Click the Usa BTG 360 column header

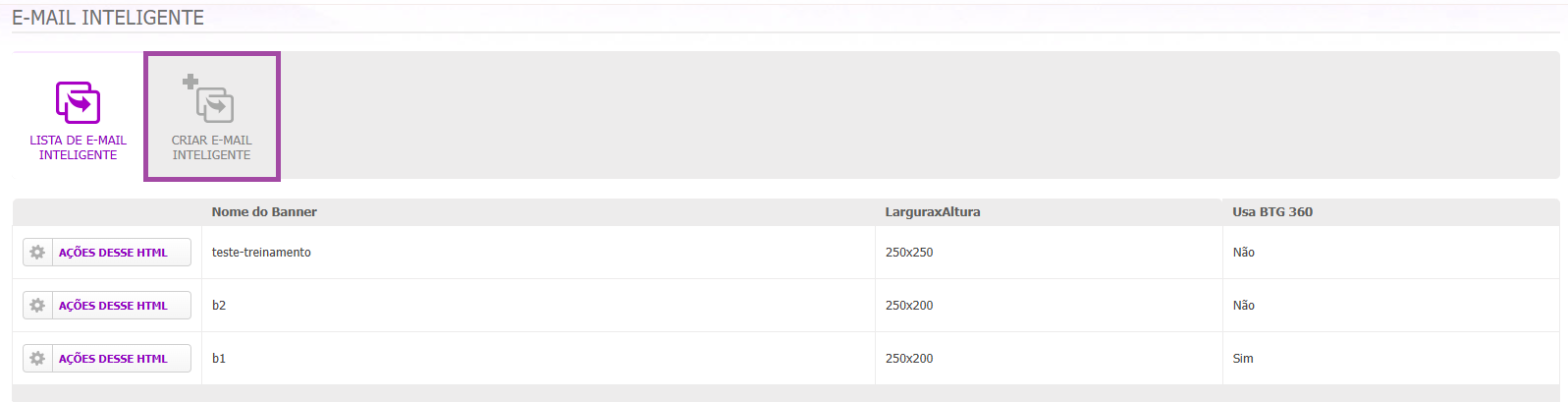point(1272,212)
